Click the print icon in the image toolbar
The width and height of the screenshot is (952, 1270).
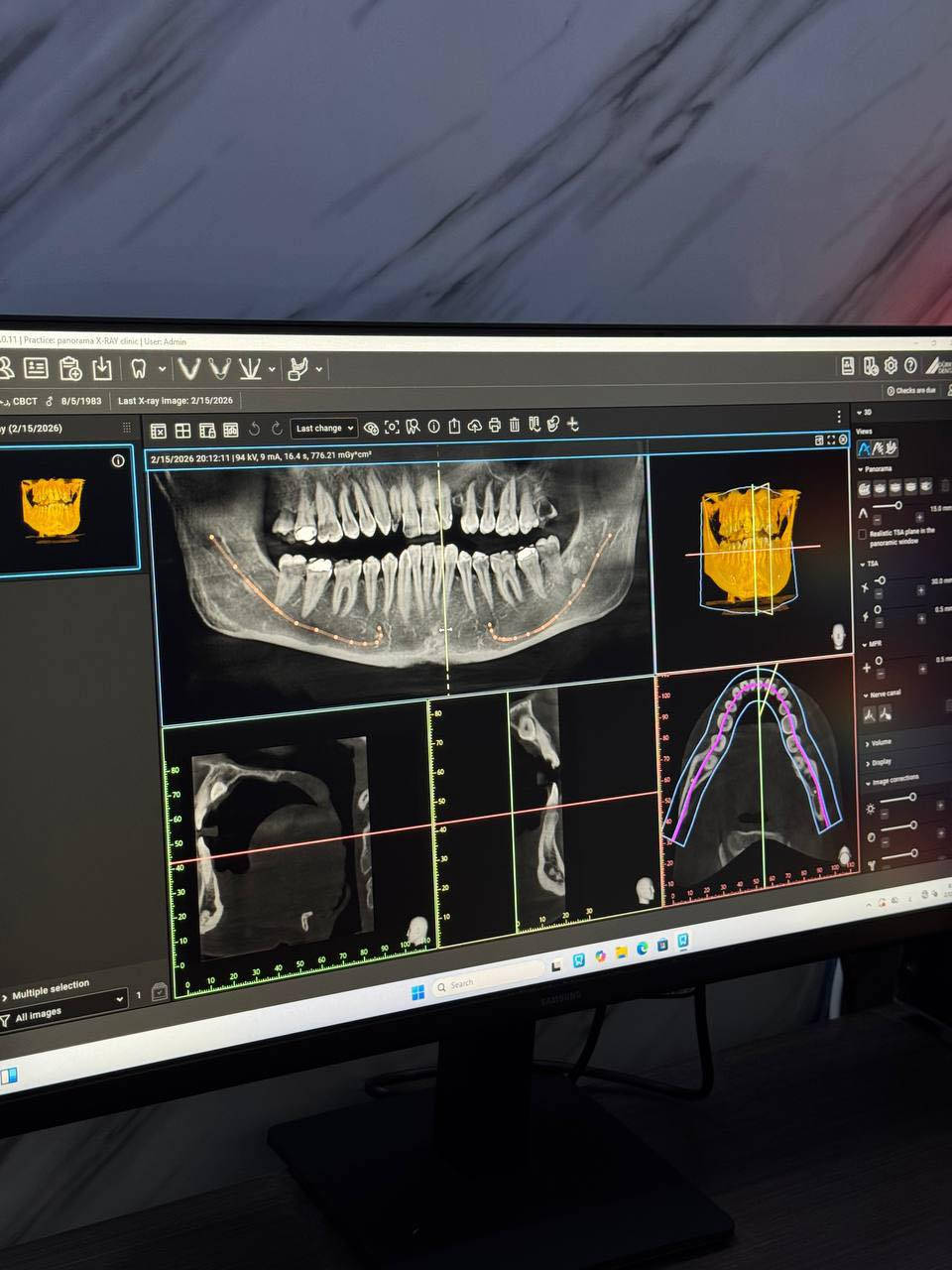494,427
